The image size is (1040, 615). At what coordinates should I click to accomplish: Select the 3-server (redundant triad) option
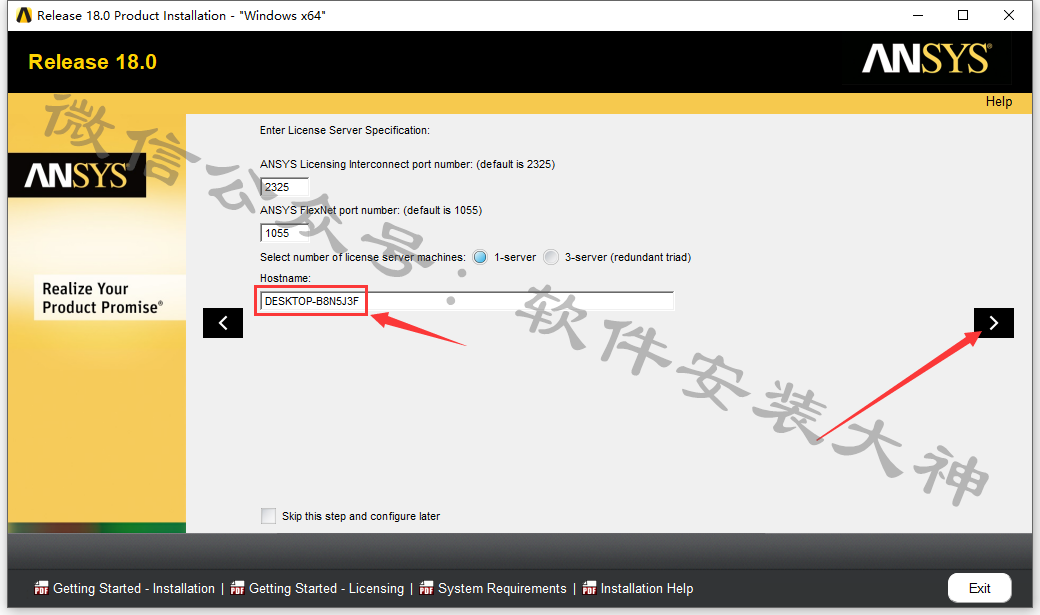[x=551, y=257]
